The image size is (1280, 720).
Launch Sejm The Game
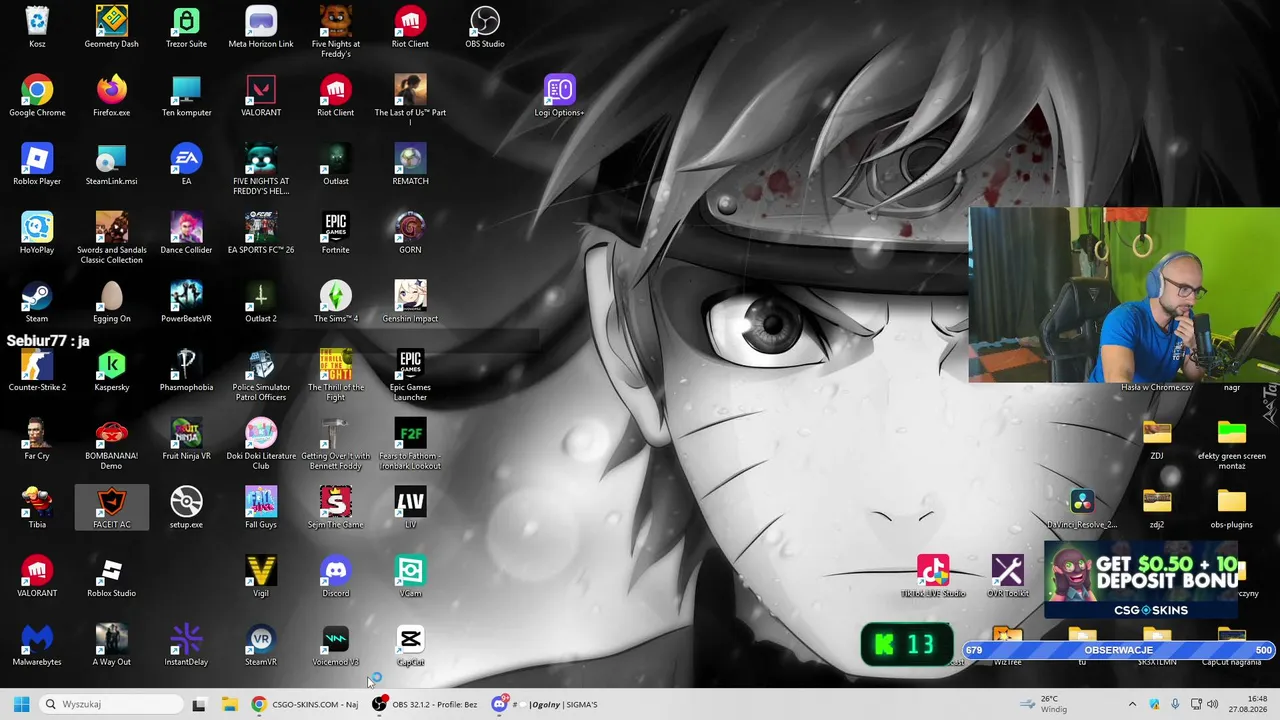click(x=336, y=508)
